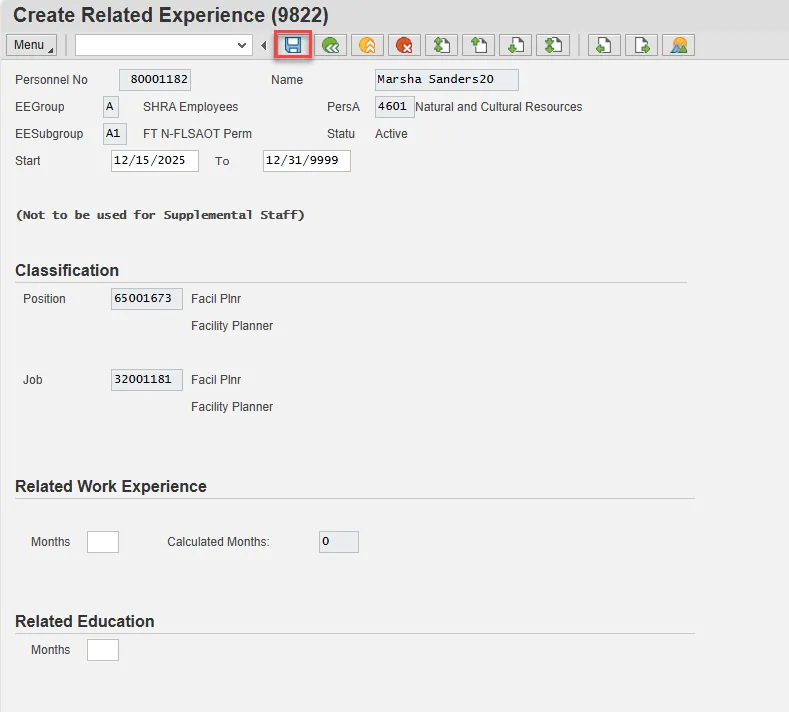
Task: Click the Next page toolbar icon
Action: click(516, 45)
